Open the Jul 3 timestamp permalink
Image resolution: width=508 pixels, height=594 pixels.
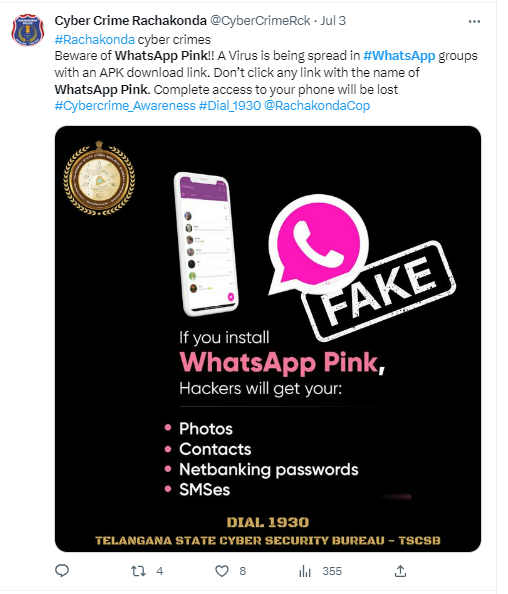pos(333,20)
